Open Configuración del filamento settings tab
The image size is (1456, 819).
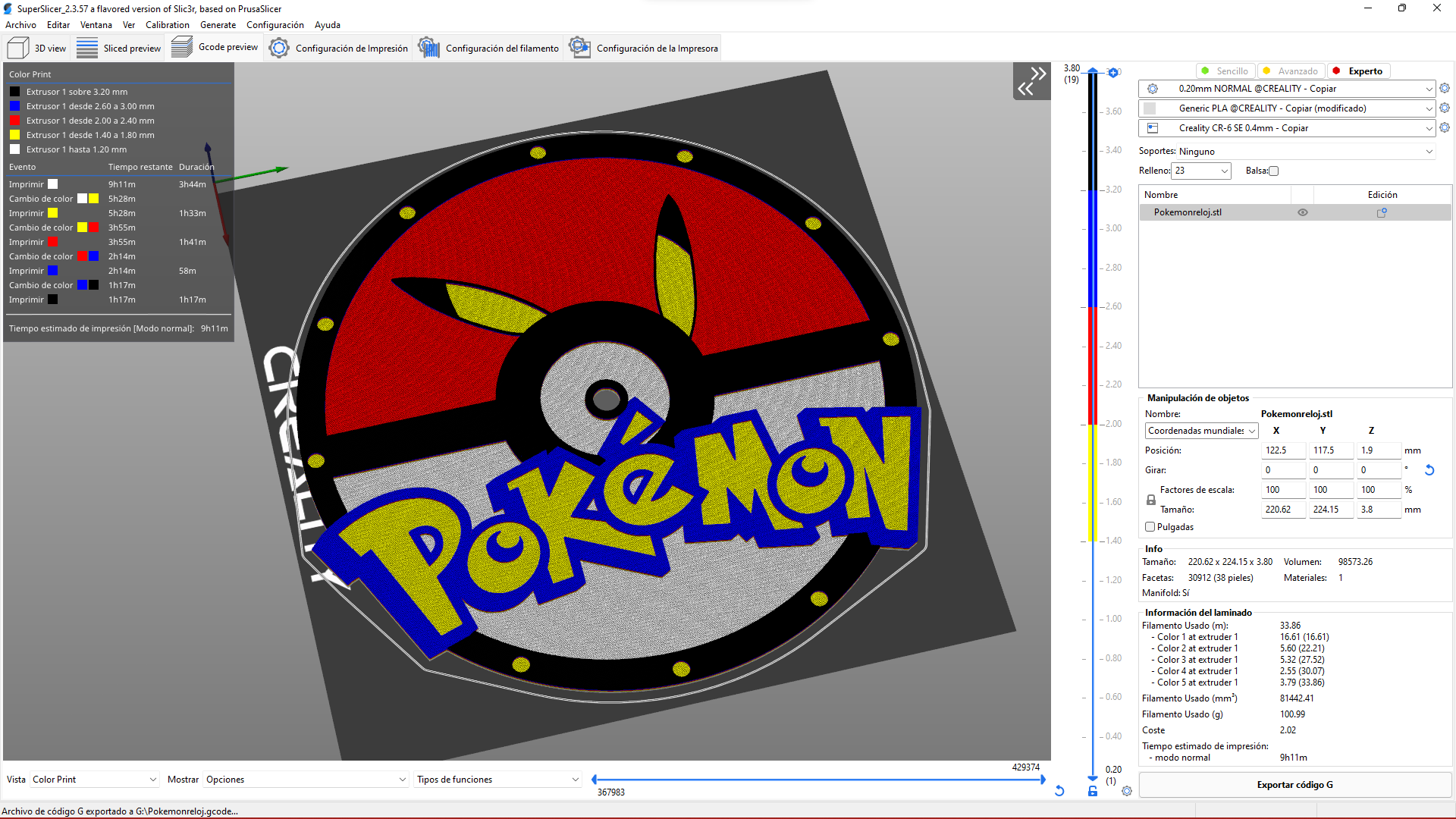(488, 48)
